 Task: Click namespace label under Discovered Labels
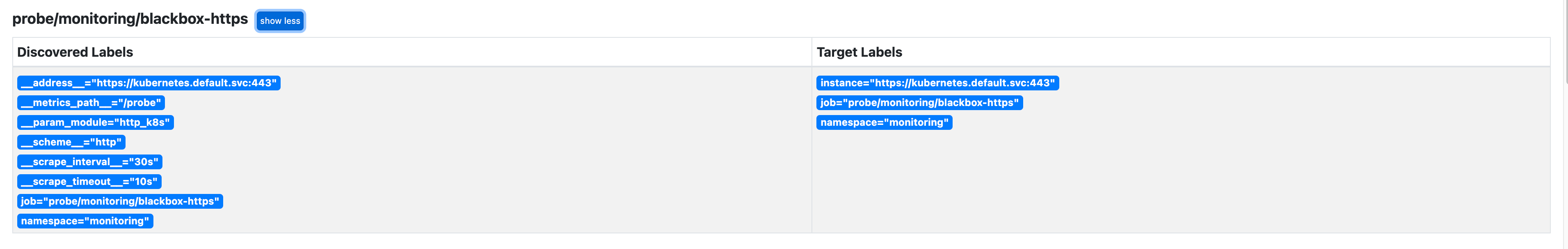click(85, 221)
